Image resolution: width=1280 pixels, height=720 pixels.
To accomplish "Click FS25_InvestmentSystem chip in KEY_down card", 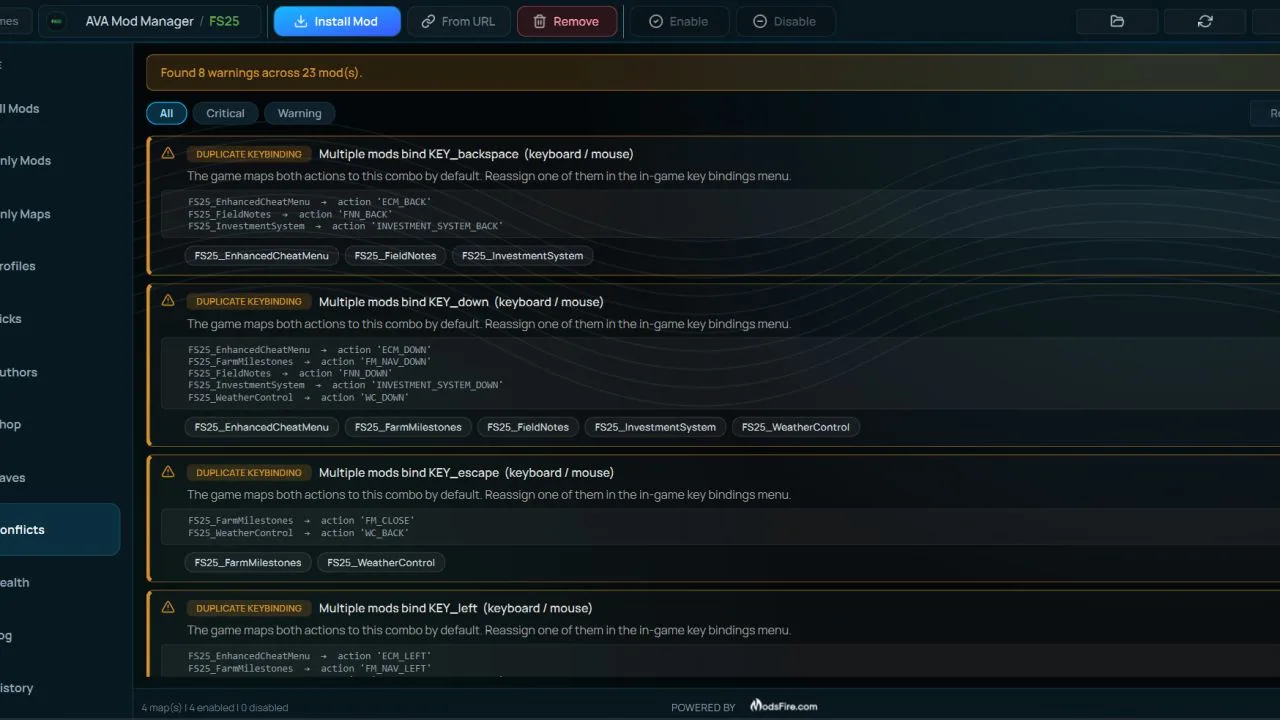I will tap(655, 427).
